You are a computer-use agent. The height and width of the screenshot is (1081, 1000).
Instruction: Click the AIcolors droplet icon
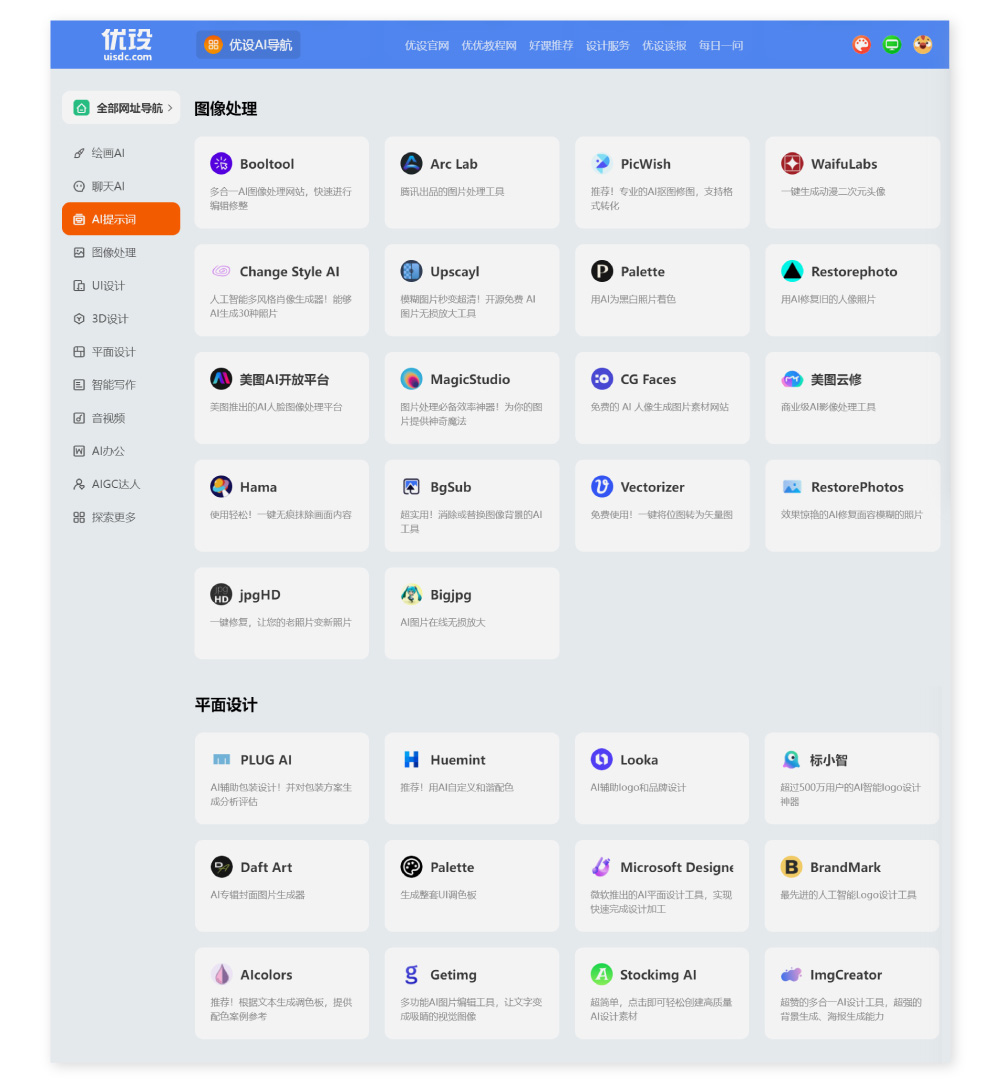point(221,974)
